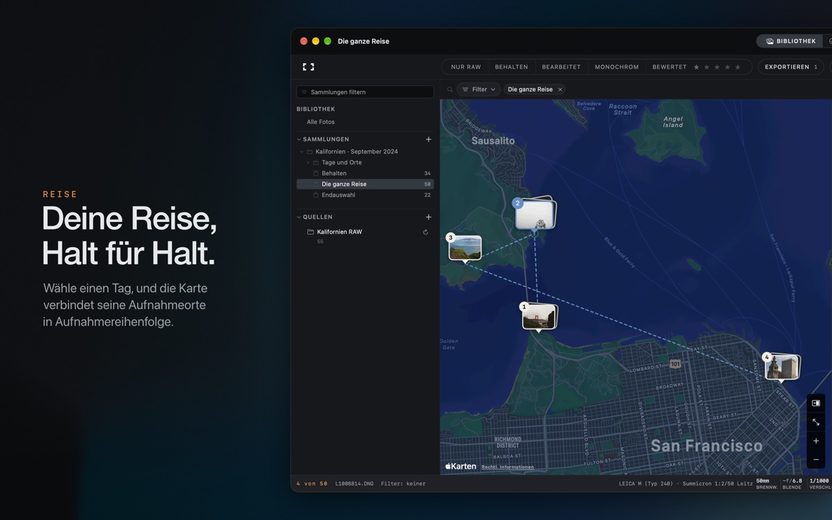
Task: Add a new source next to Quellen
Action: pyautogui.click(x=428, y=217)
